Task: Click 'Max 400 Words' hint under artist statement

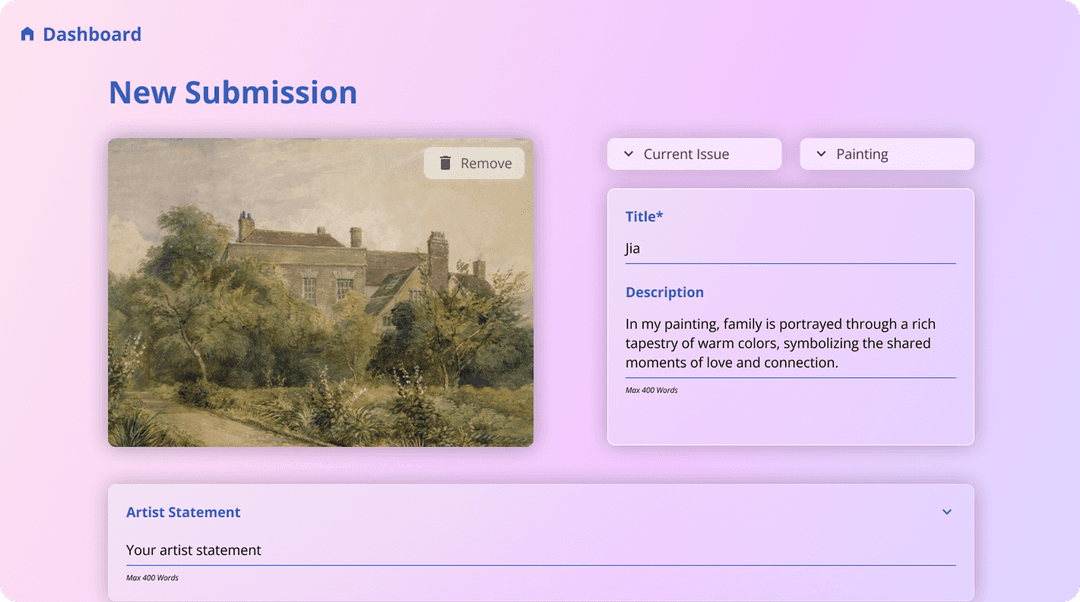Action: click(x=152, y=578)
